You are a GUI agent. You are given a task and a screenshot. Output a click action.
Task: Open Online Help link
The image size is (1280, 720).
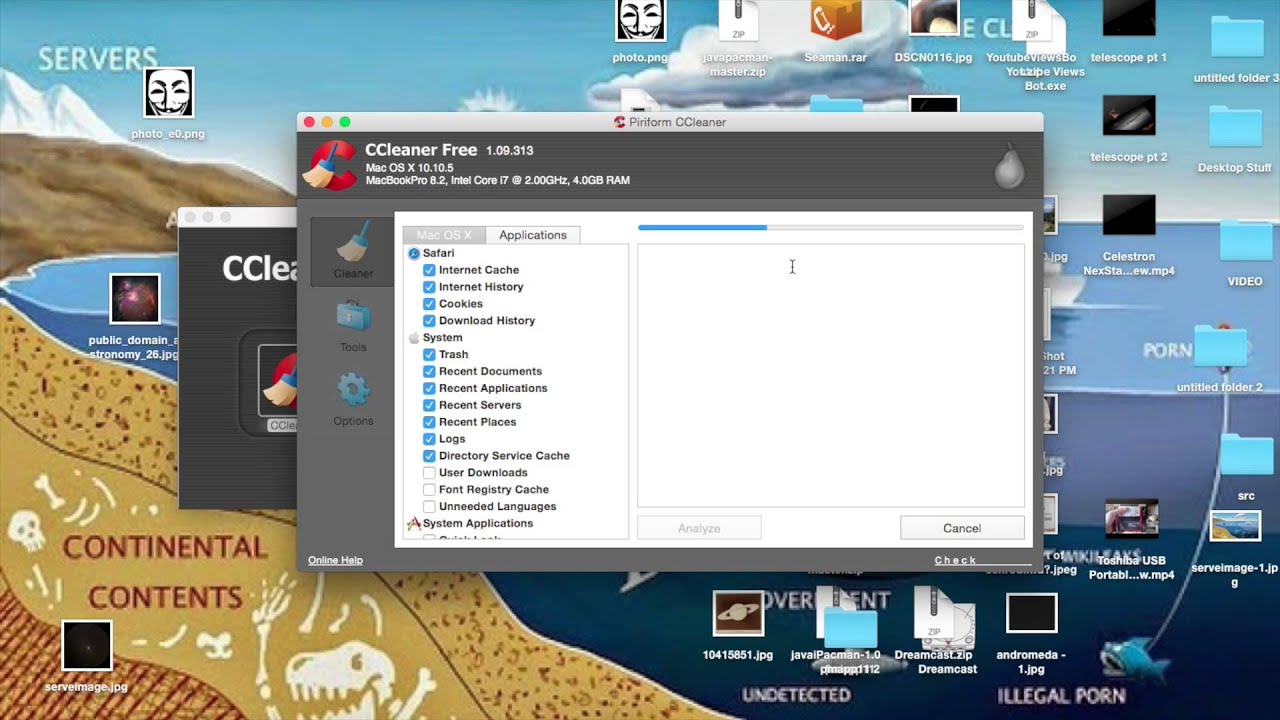pyautogui.click(x=335, y=560)
